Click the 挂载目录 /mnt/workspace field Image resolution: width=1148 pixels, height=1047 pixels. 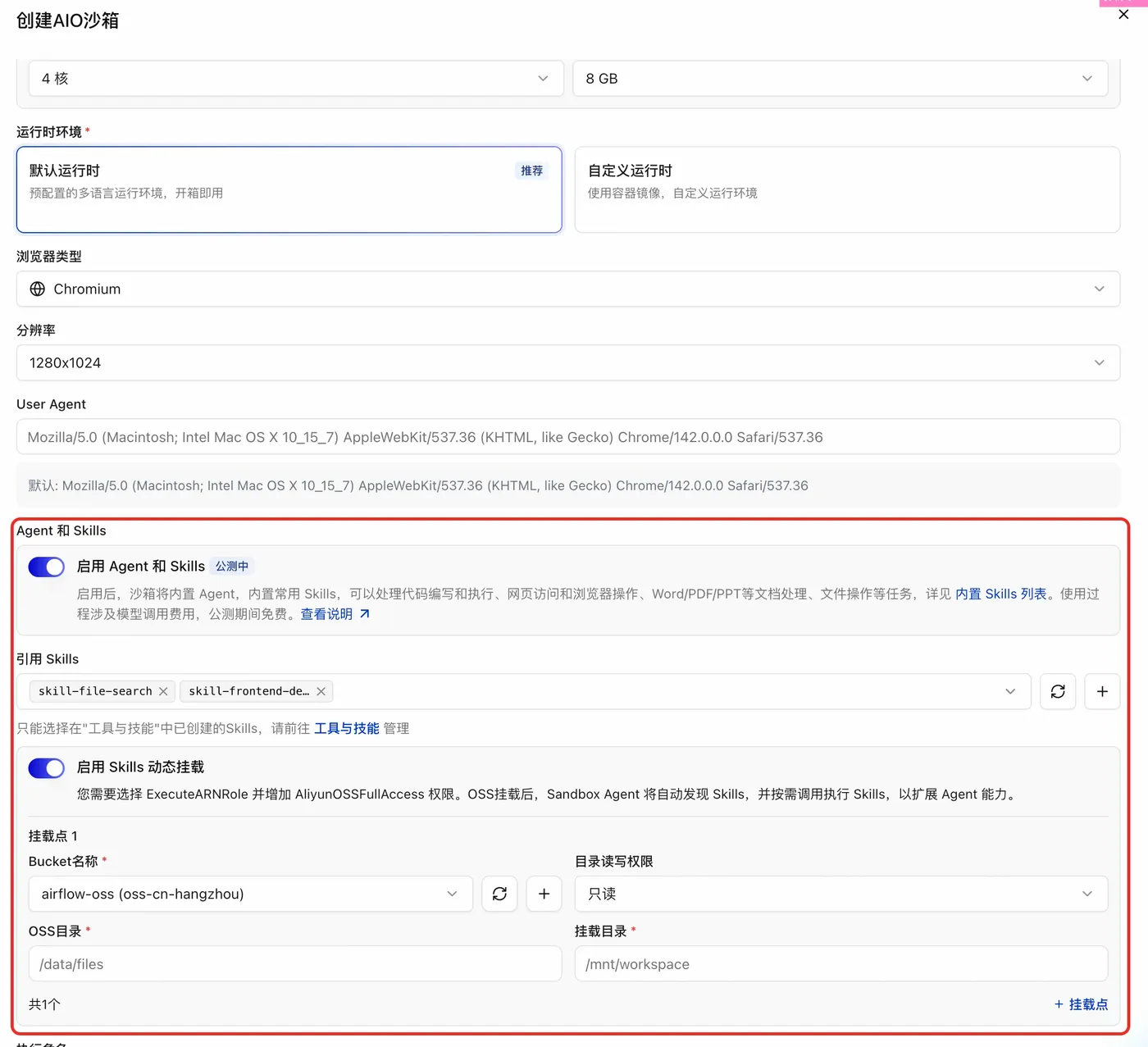pos(841,964)
